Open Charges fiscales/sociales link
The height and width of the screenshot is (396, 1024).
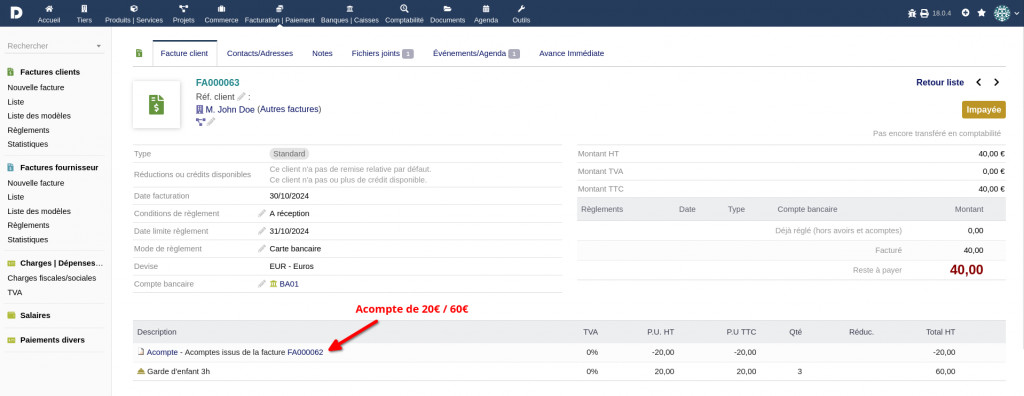pos(52,278)
